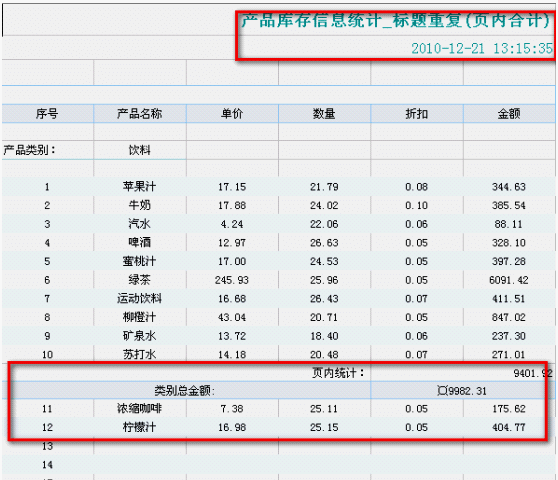Select the 运动饮料 product name cell

coord(140,299)
